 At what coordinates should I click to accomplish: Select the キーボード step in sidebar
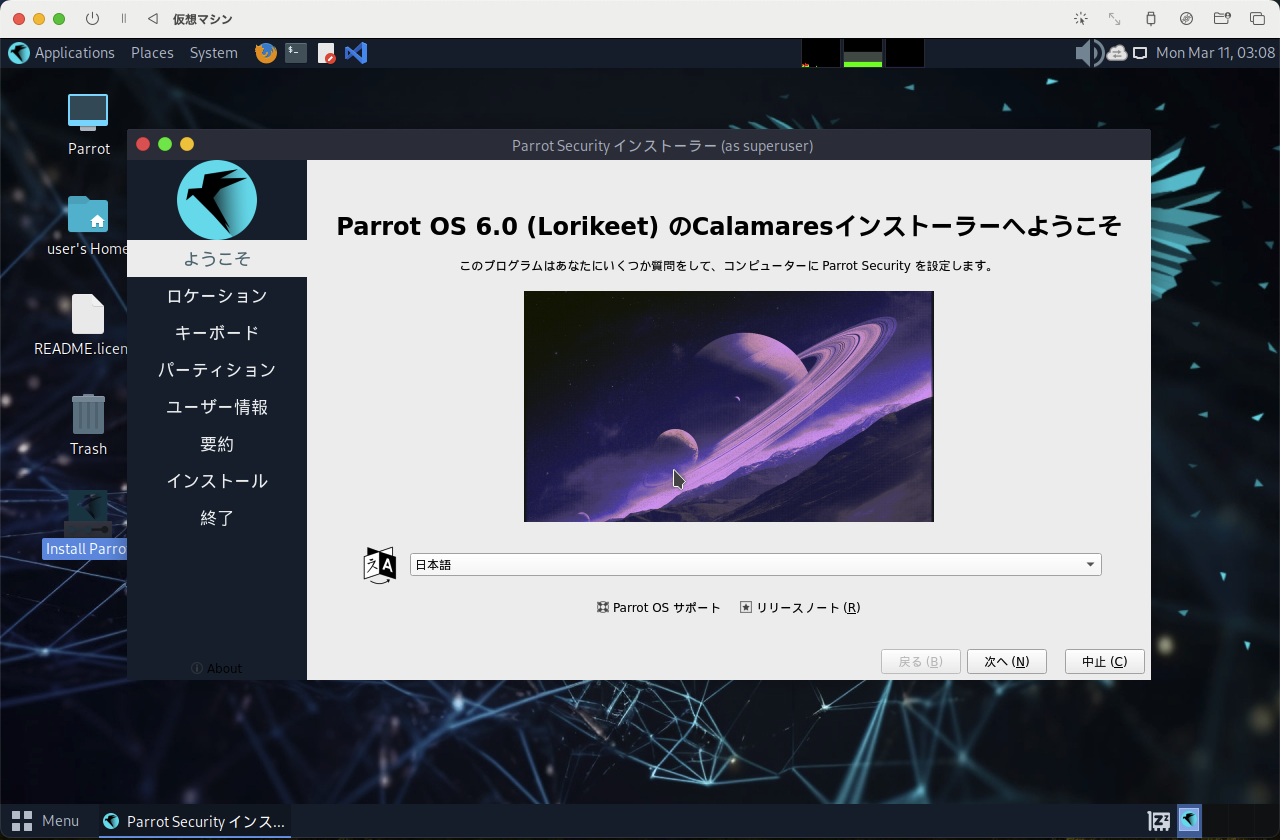(x=217, y=333)
